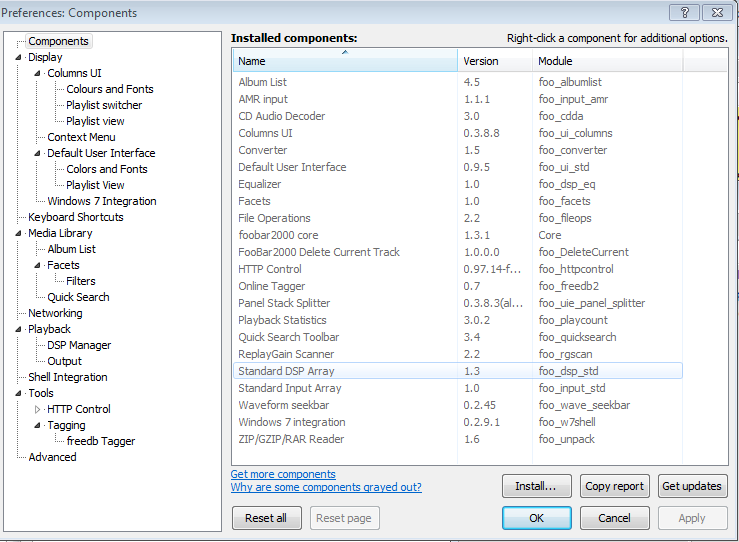Select the Converter component row
This screenshot has height=542, width=739.
coord(458,150)
